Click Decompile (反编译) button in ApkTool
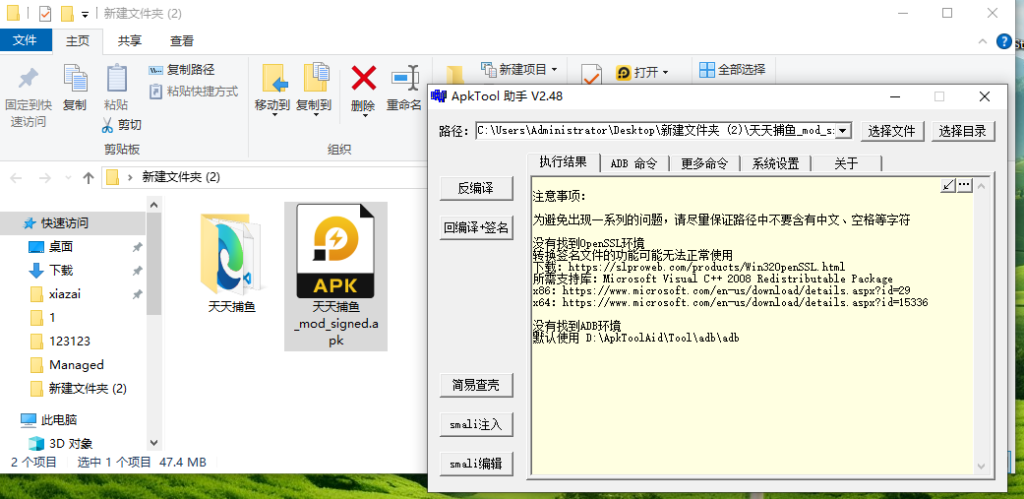This screenshot has width=1024, height=499. pos(475,189)
